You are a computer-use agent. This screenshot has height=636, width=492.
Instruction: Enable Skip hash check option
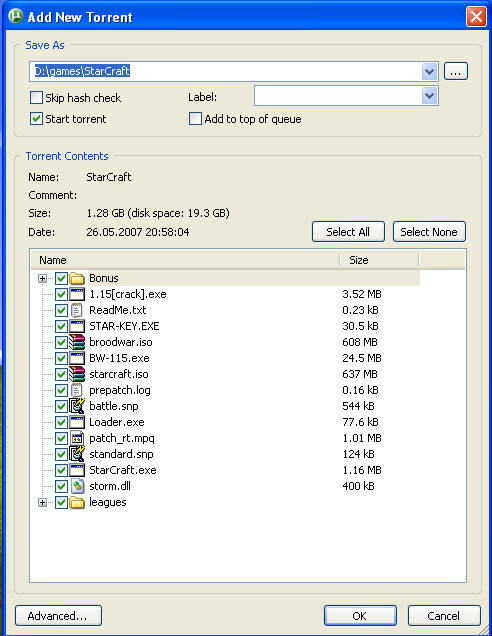click(x=36, y=97)
